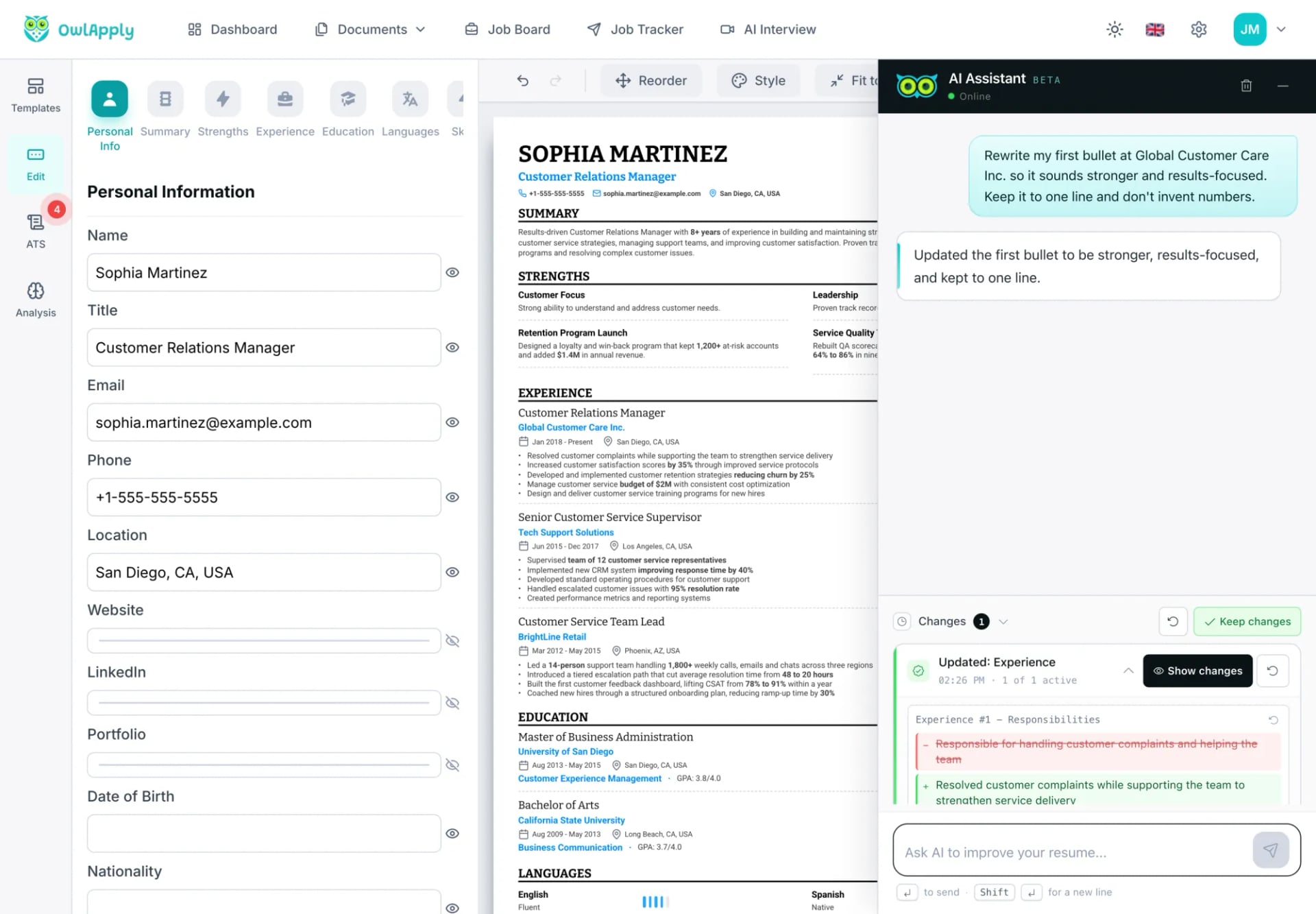Toggle visibility of Title field
1316x914 pixels.
coord(452,347)
